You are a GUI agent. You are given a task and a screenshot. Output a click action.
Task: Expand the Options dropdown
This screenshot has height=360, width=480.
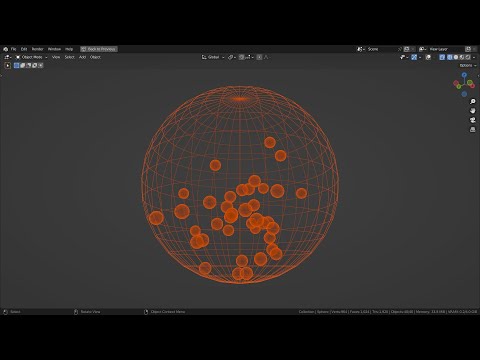click(468, 66)
